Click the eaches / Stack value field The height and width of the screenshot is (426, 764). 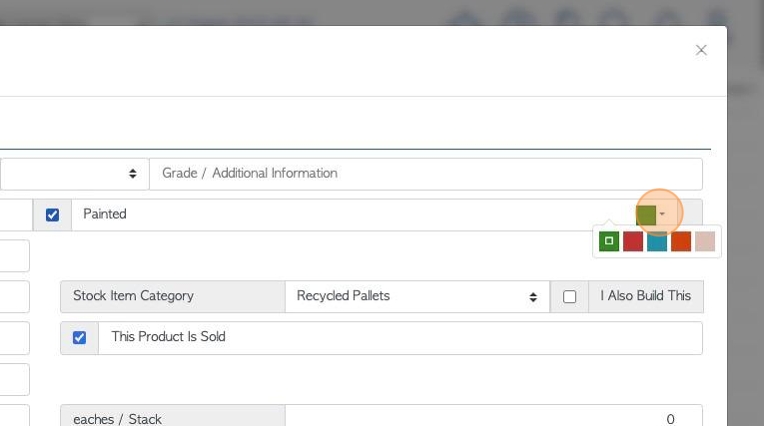[x=494, y=418]
